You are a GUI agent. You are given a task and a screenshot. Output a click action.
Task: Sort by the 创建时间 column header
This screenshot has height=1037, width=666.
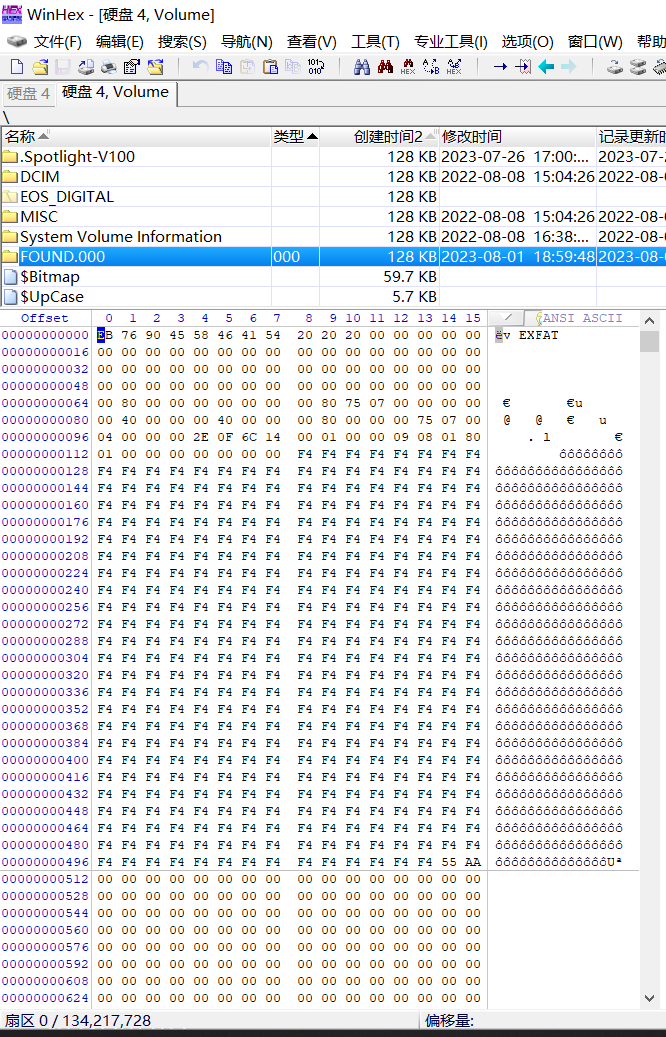(380, 137)
